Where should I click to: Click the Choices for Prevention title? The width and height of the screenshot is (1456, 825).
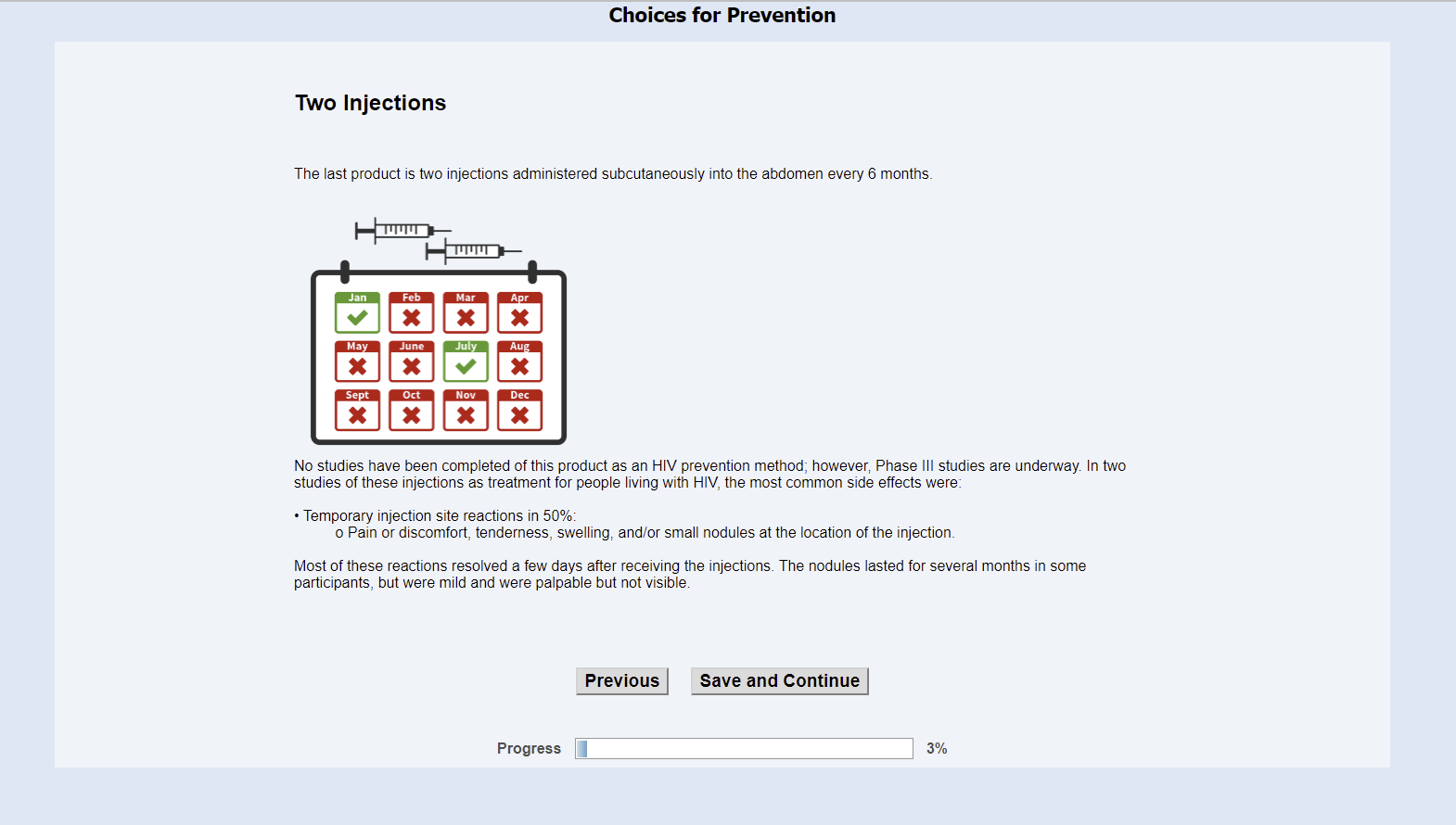(x=722, y=15)
